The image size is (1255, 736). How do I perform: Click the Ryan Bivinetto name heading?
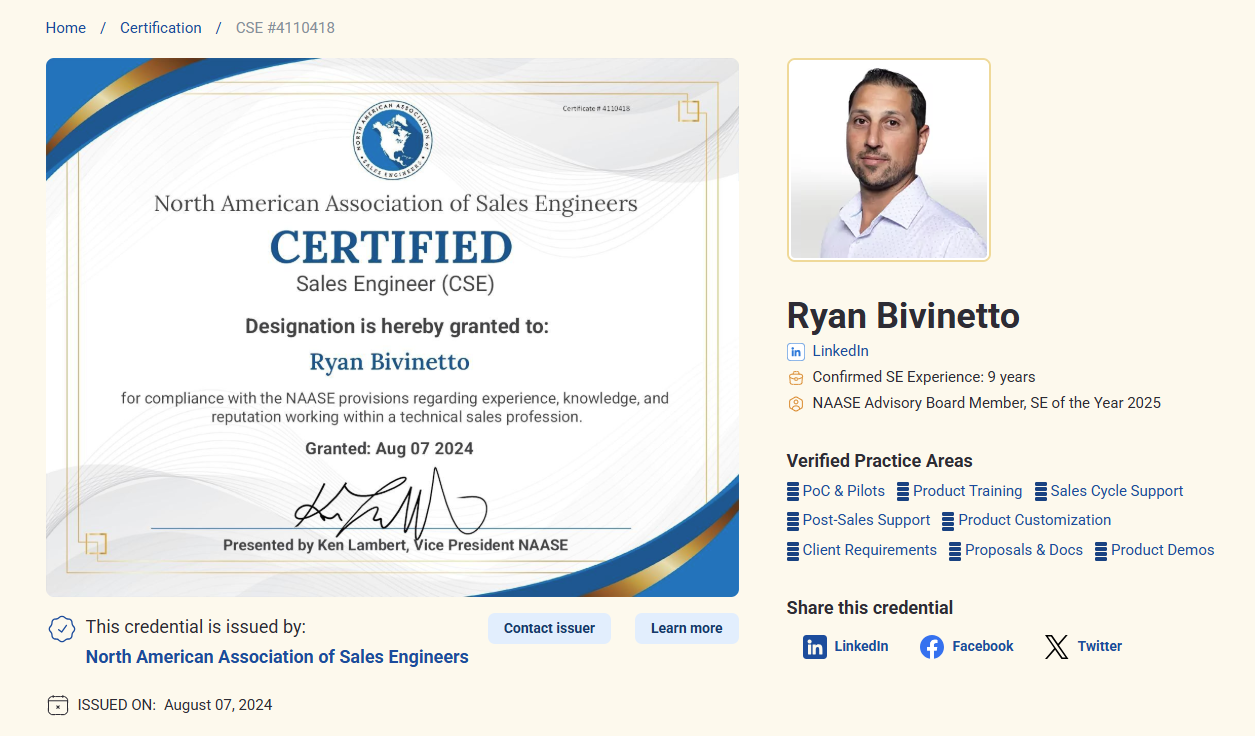pyautogui.click(x=903, y=316)
